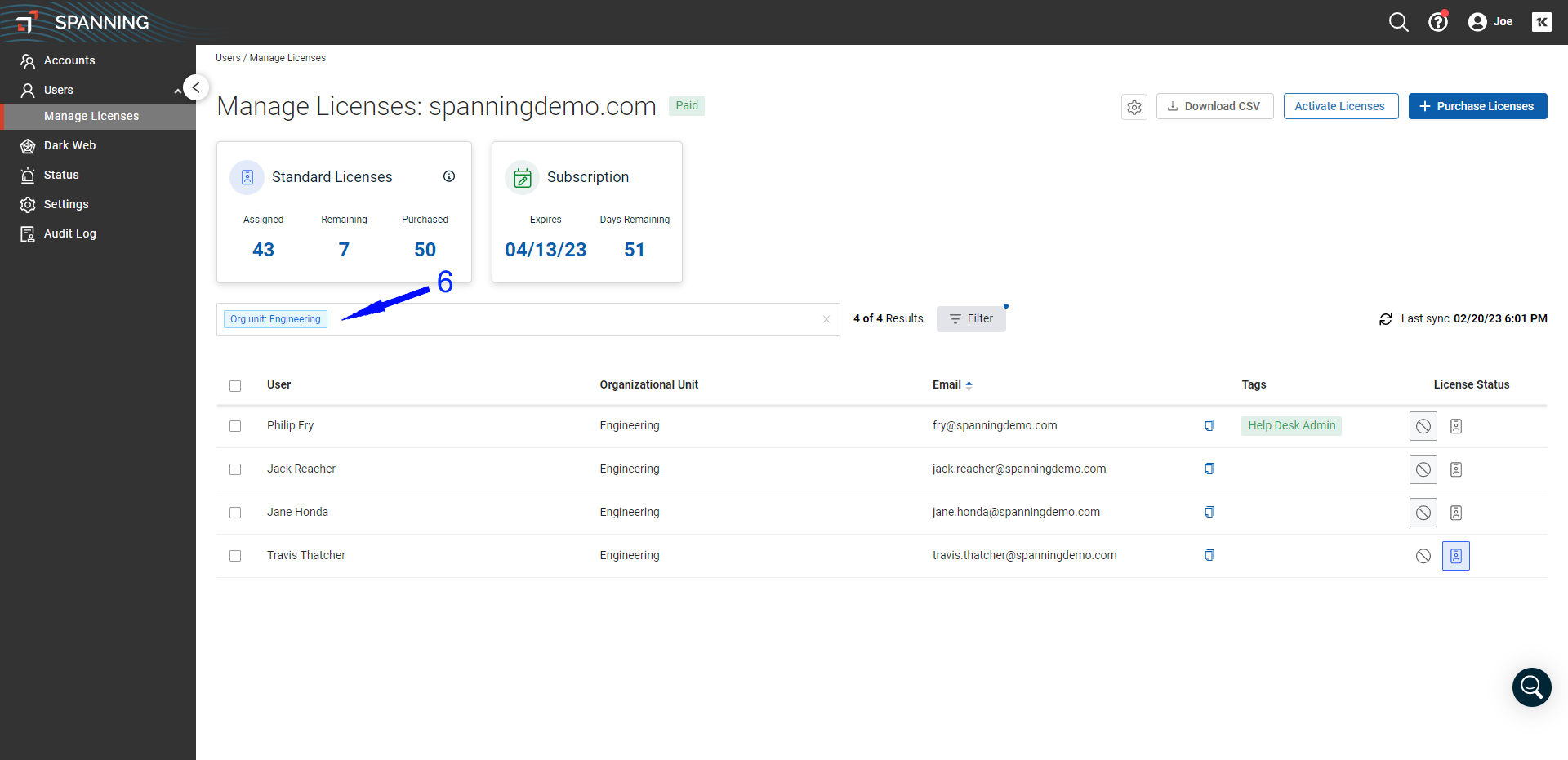
Task: Clear the search filter with the X
Action: 826,319
